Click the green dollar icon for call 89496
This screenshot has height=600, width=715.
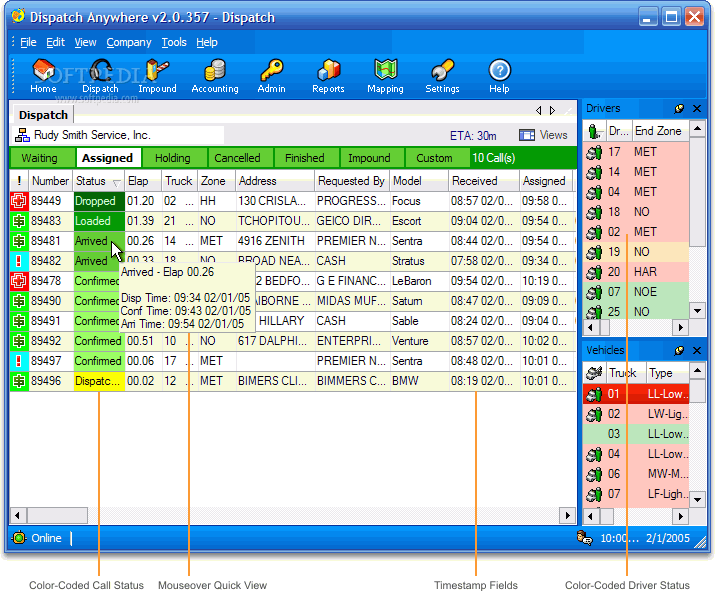[x=19, y=381]
